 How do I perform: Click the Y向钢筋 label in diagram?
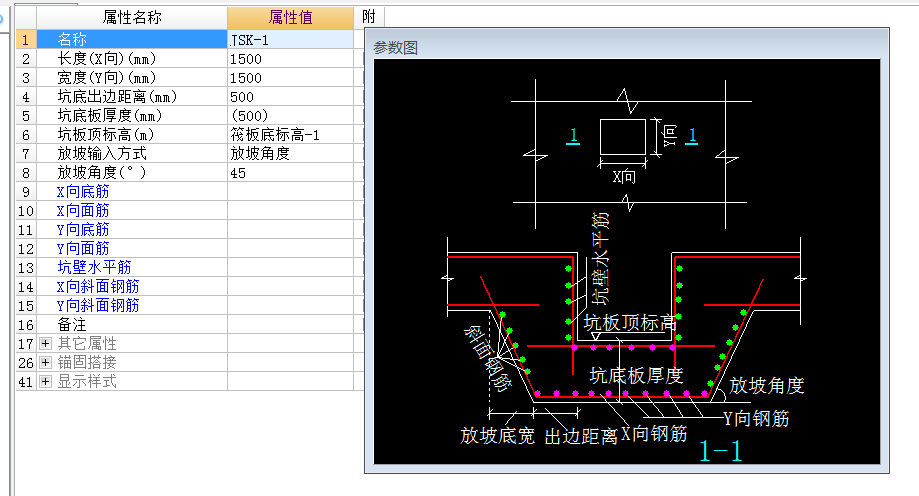[x=756, y=419]
